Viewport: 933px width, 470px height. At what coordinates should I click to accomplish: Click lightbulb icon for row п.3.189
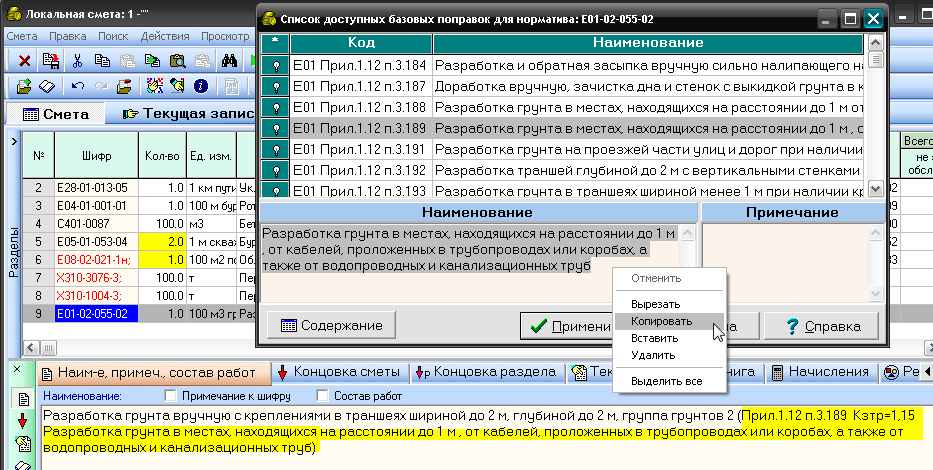tap(274, 128)
